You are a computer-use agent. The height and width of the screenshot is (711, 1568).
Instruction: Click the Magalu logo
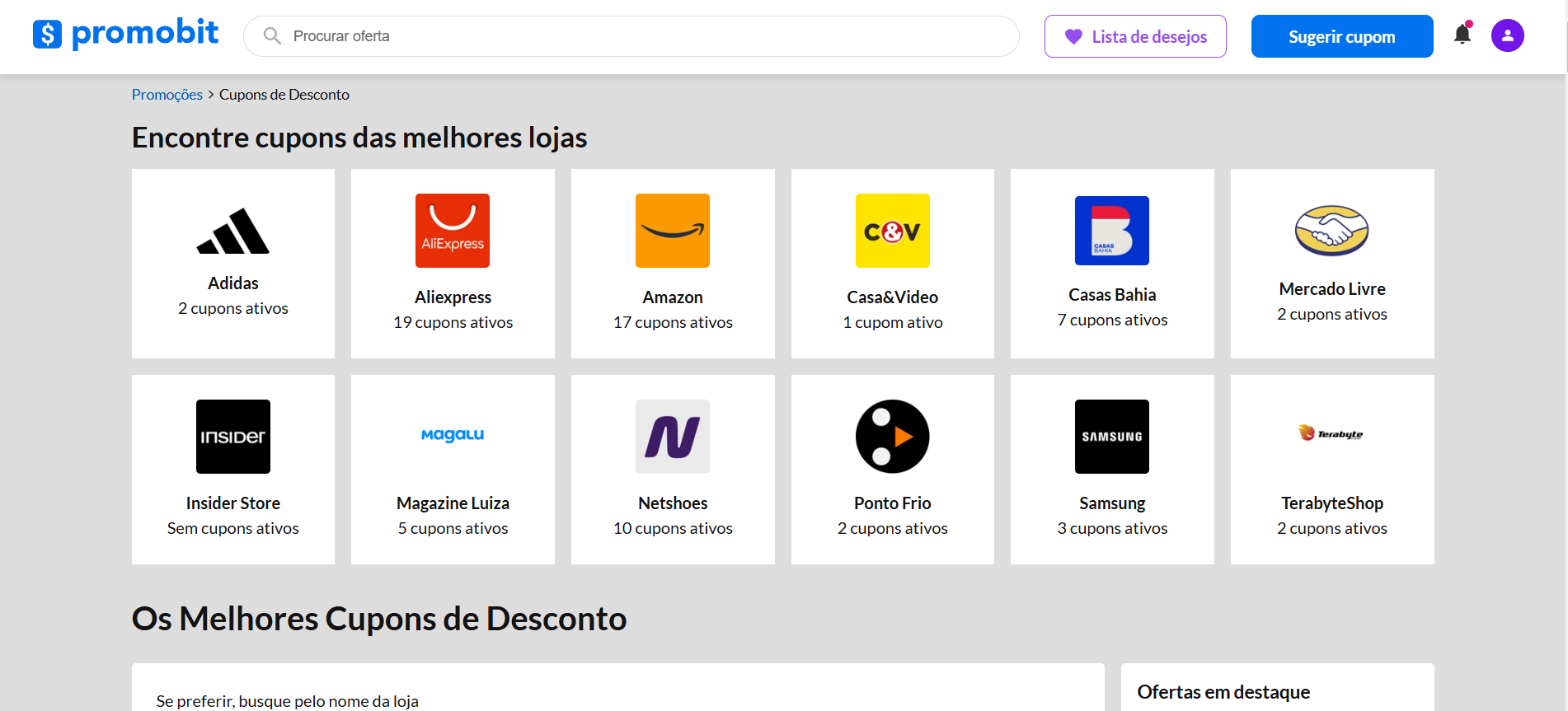point(453,435)
